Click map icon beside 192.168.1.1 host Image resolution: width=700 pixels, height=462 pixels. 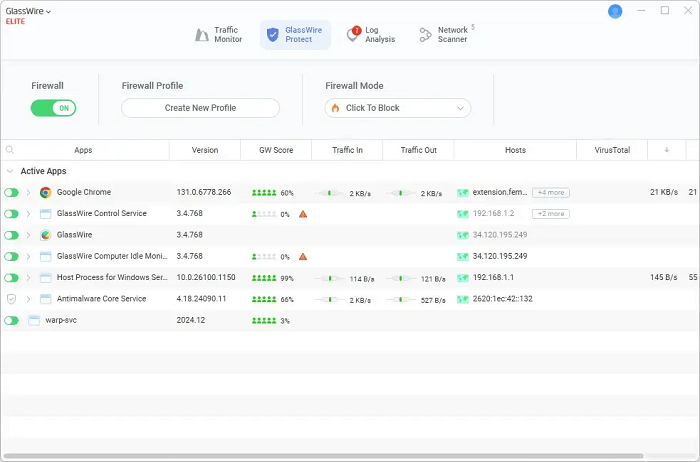[463, 278]
